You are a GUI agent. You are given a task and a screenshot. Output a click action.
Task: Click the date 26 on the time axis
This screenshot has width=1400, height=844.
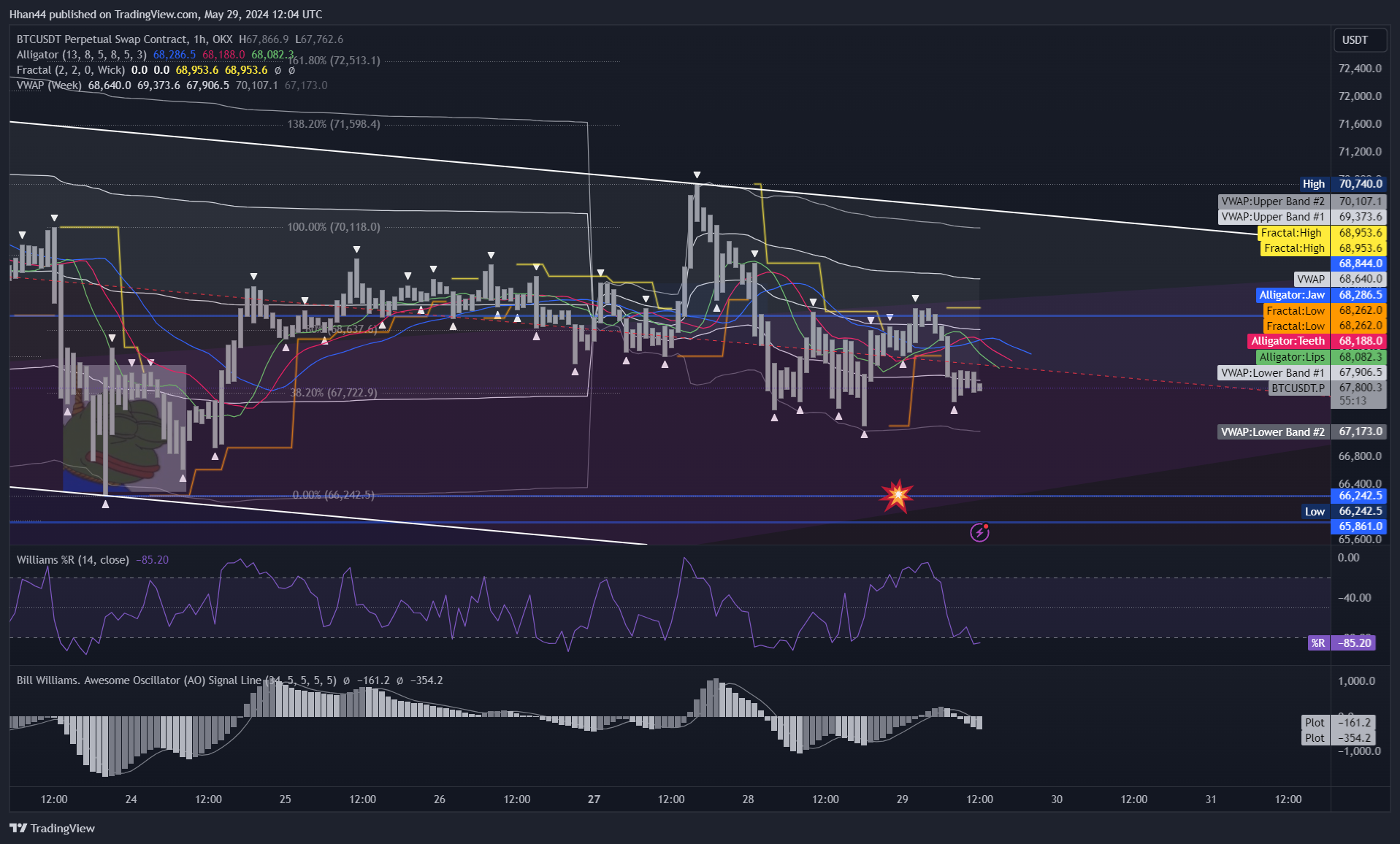pos(440,799)
